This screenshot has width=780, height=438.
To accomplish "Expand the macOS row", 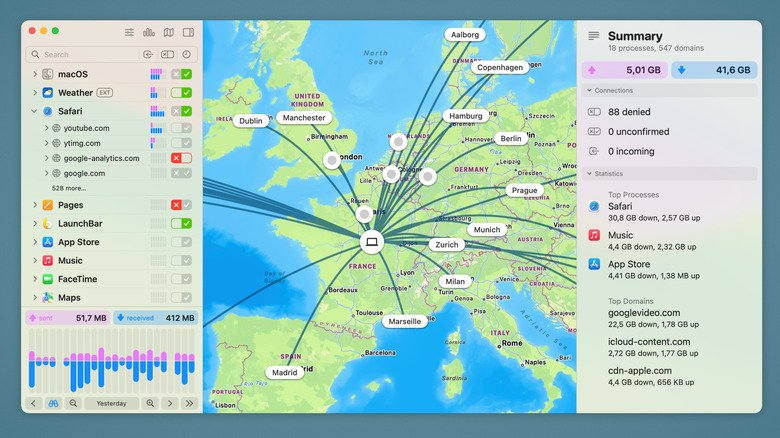I will tap(35, 74).
